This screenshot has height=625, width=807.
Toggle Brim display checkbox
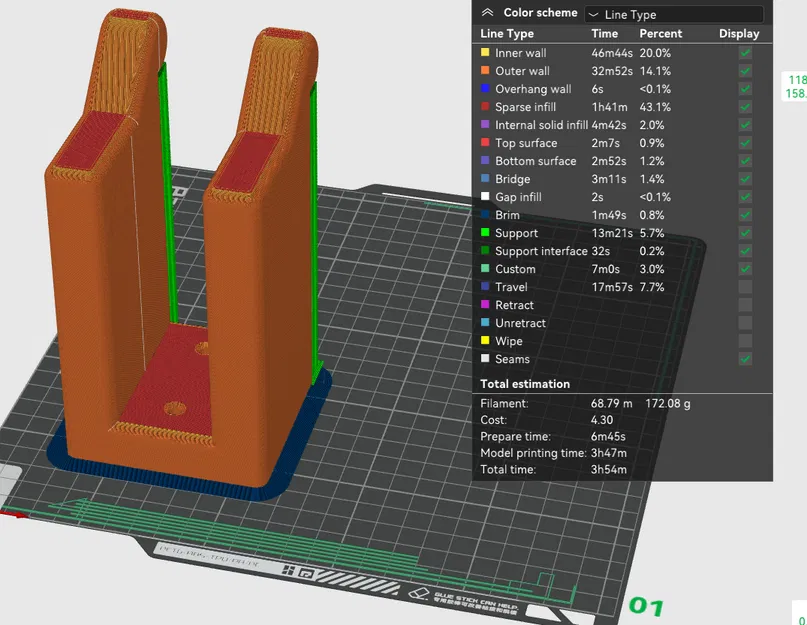745,215
